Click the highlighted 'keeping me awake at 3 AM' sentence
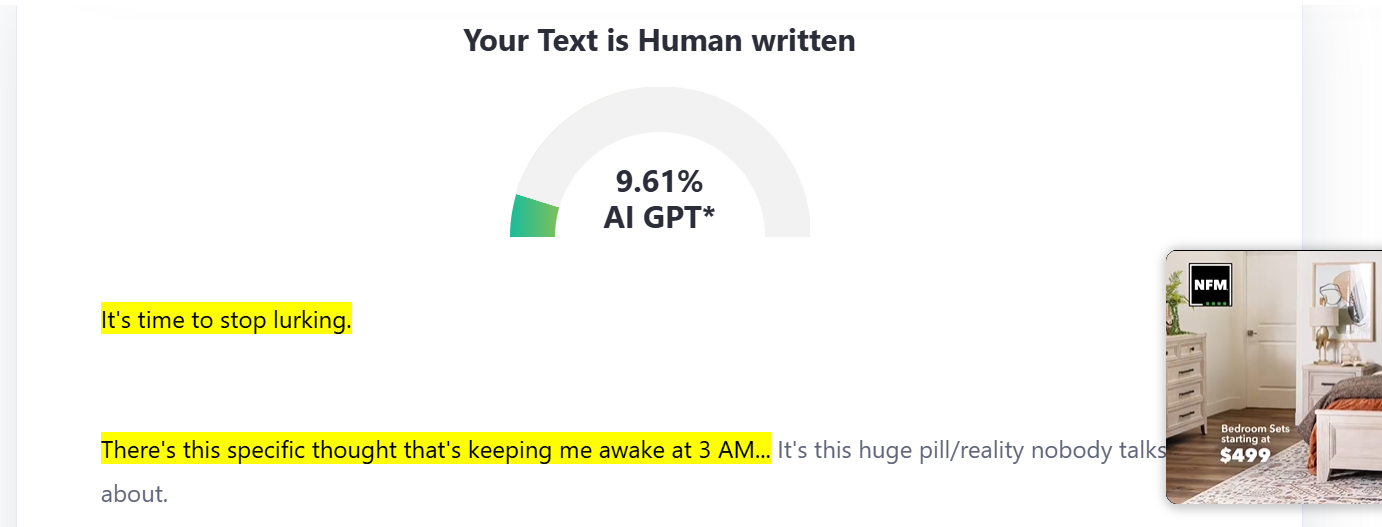 point(435,450)
